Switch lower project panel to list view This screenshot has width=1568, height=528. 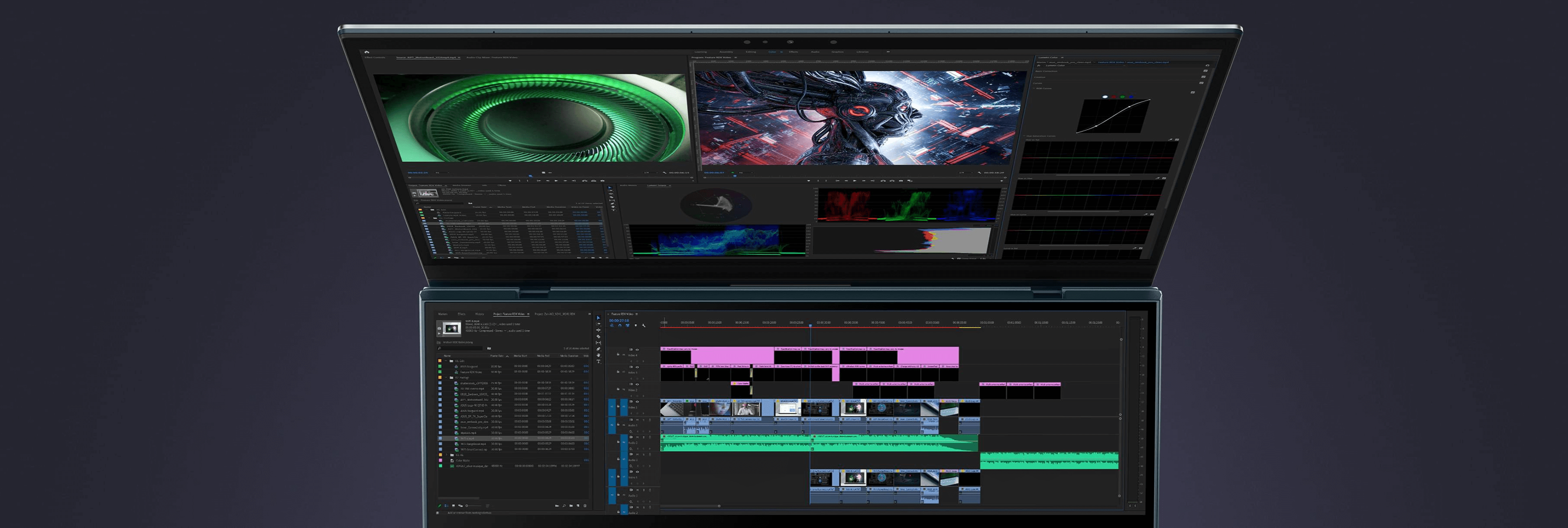[x=447, y=506]
